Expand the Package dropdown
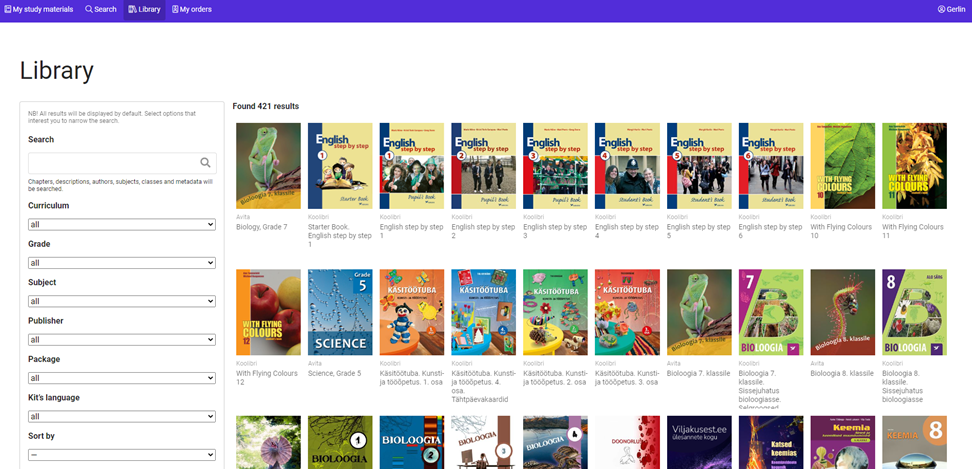Viewport: 972px width, 469px height. 122,378
